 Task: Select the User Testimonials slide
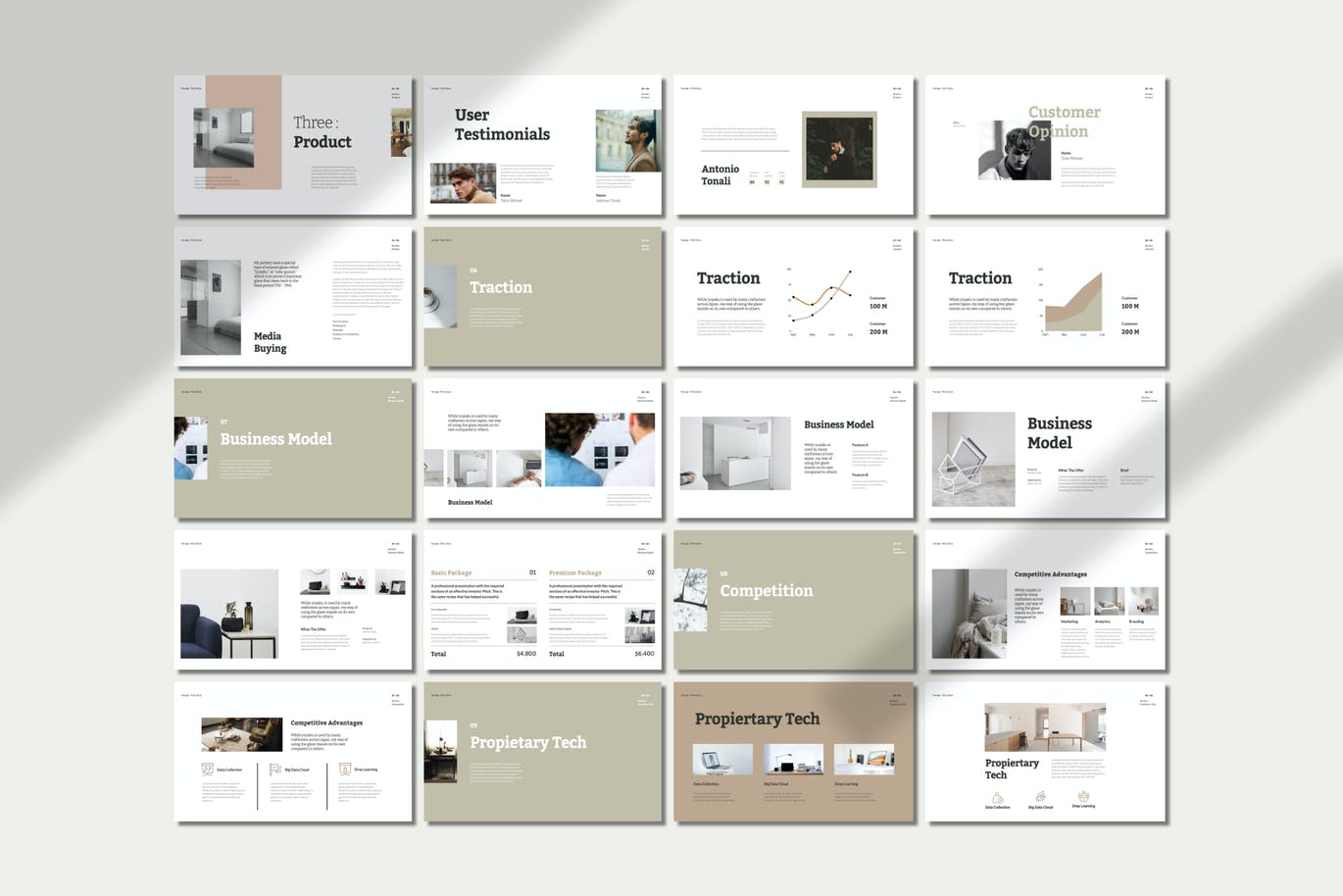tap(542, 145)
